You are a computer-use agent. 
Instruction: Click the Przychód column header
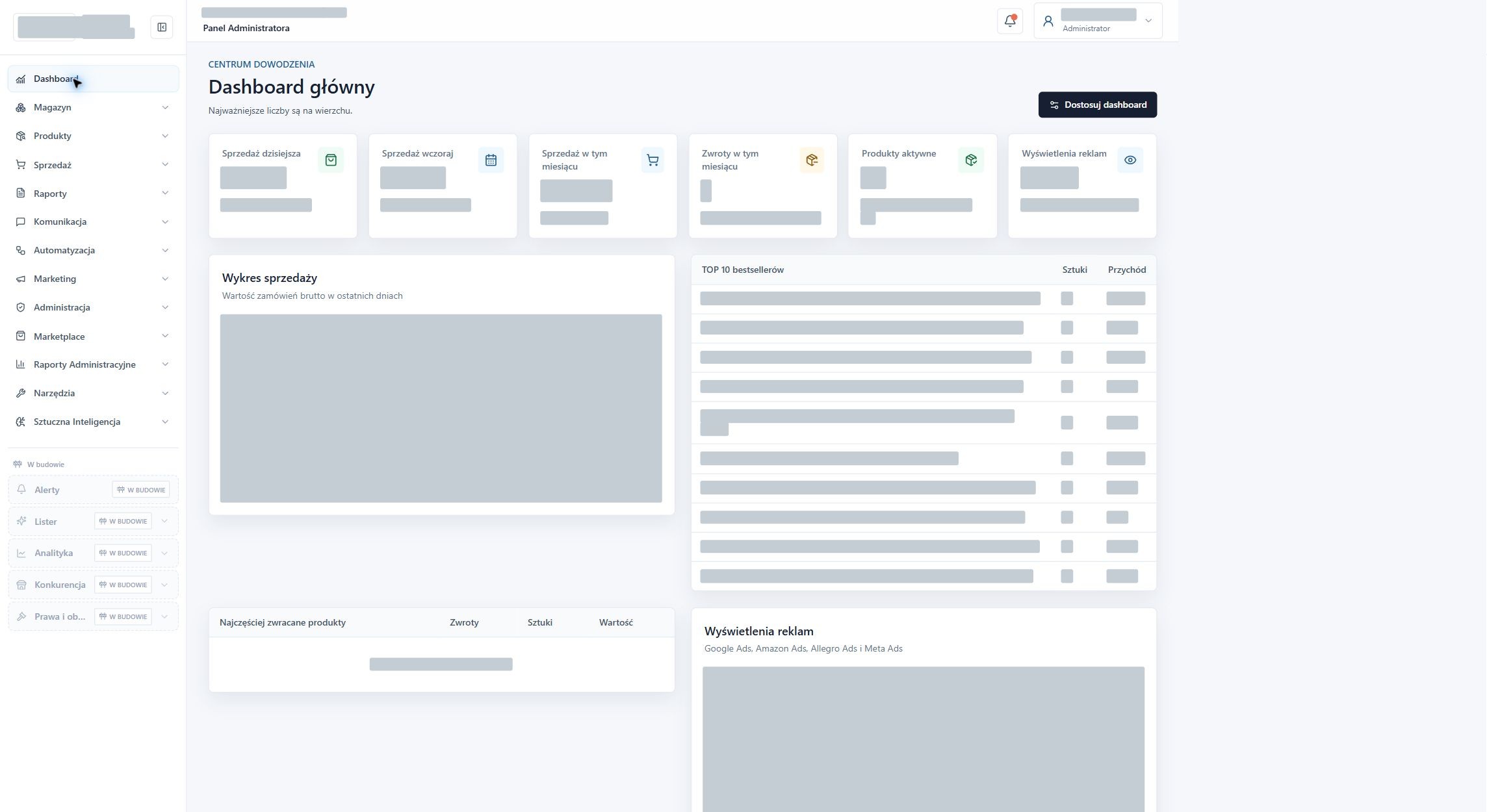[1127, 270]
